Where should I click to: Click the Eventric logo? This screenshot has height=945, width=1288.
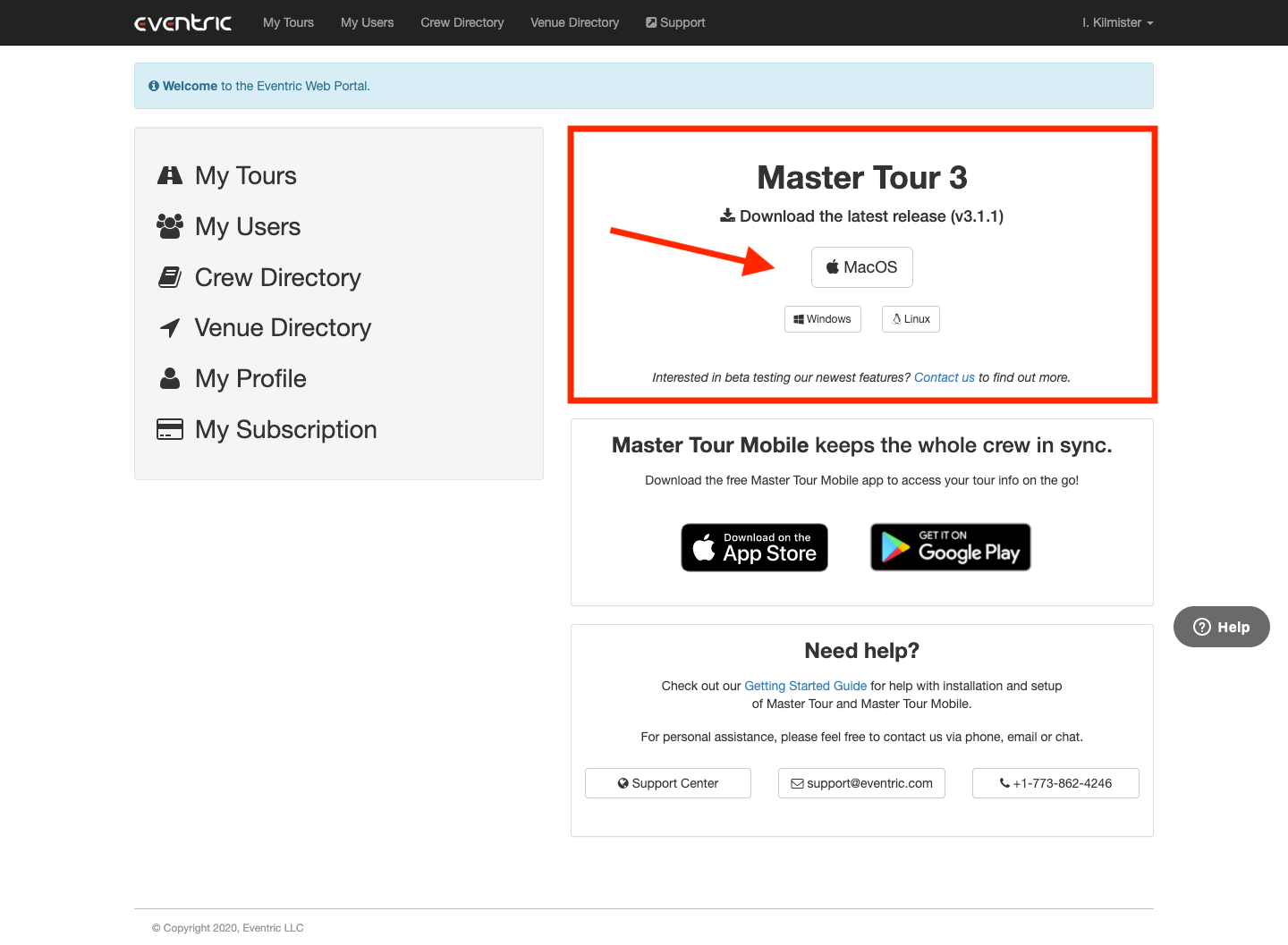coord(182,22)
